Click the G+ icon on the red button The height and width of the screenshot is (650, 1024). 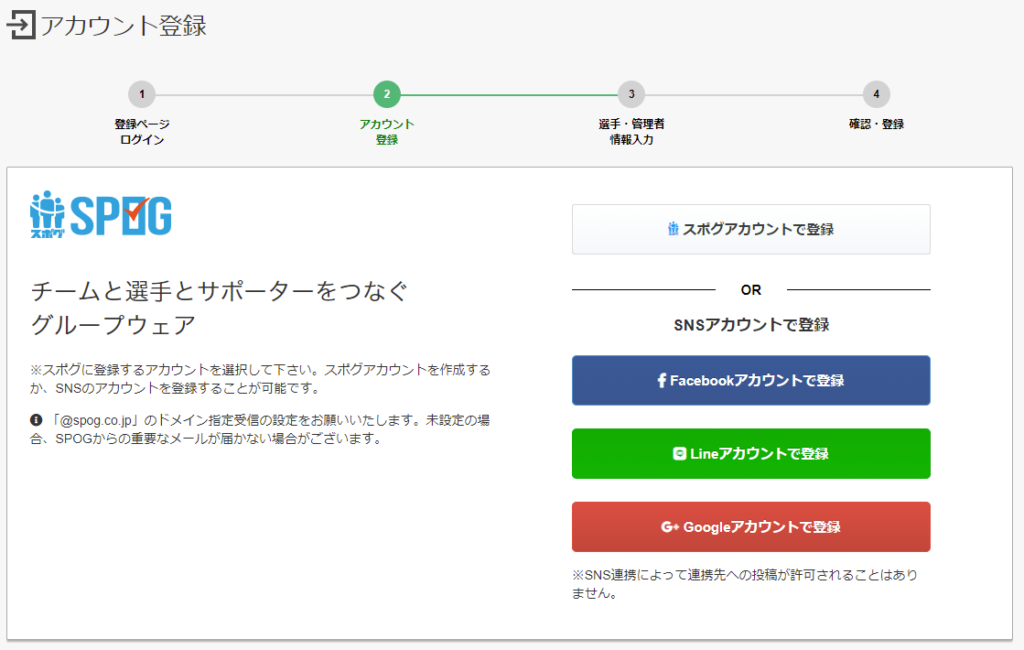670,527
